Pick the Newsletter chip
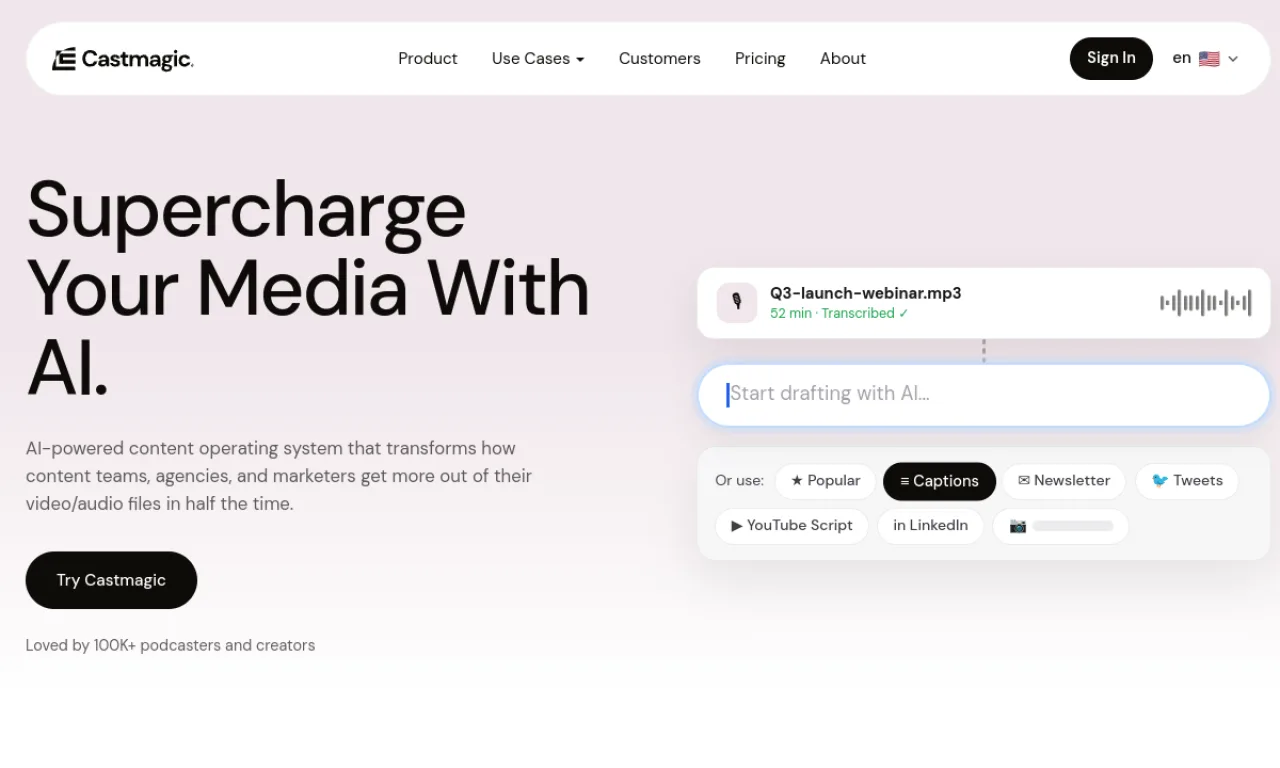This screenshot has height=768, width=1280. (1064, 481)
